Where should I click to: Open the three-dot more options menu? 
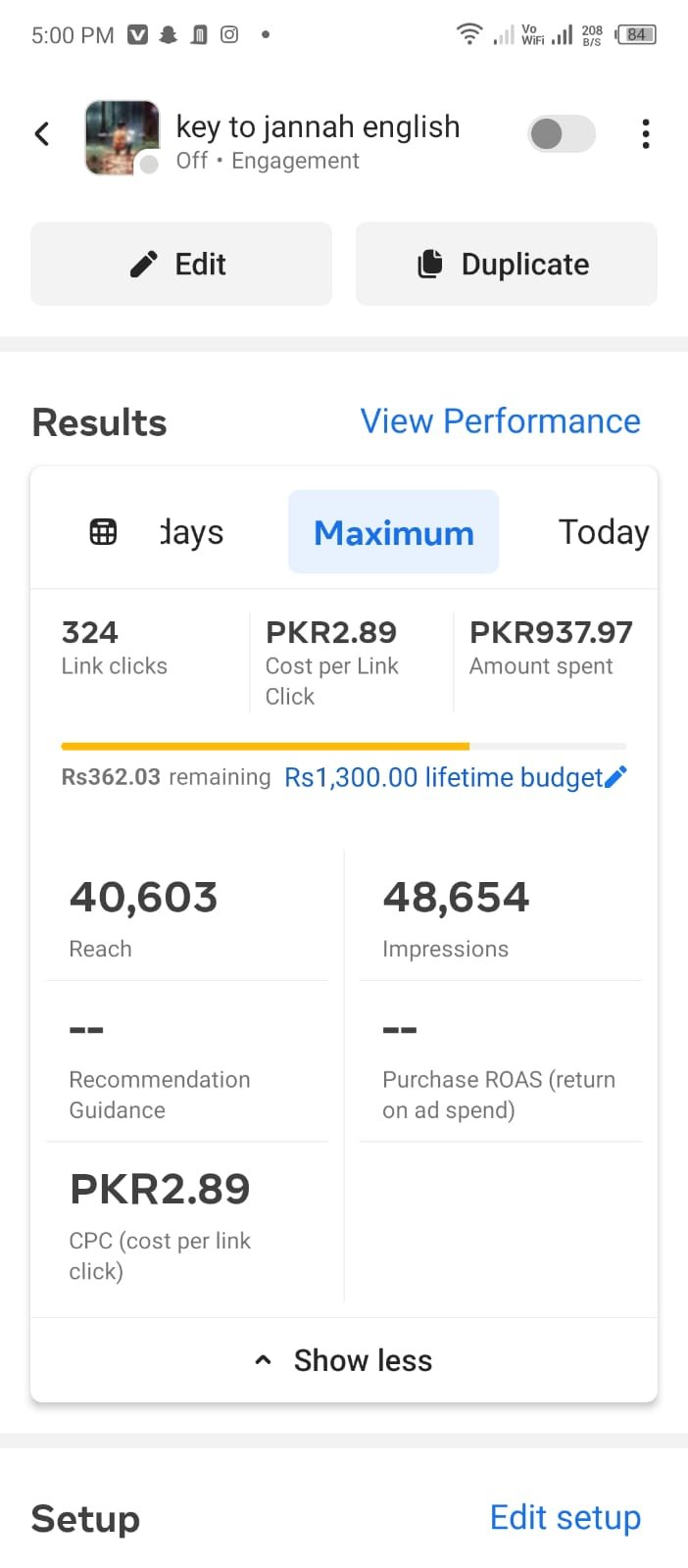[645, 134]
